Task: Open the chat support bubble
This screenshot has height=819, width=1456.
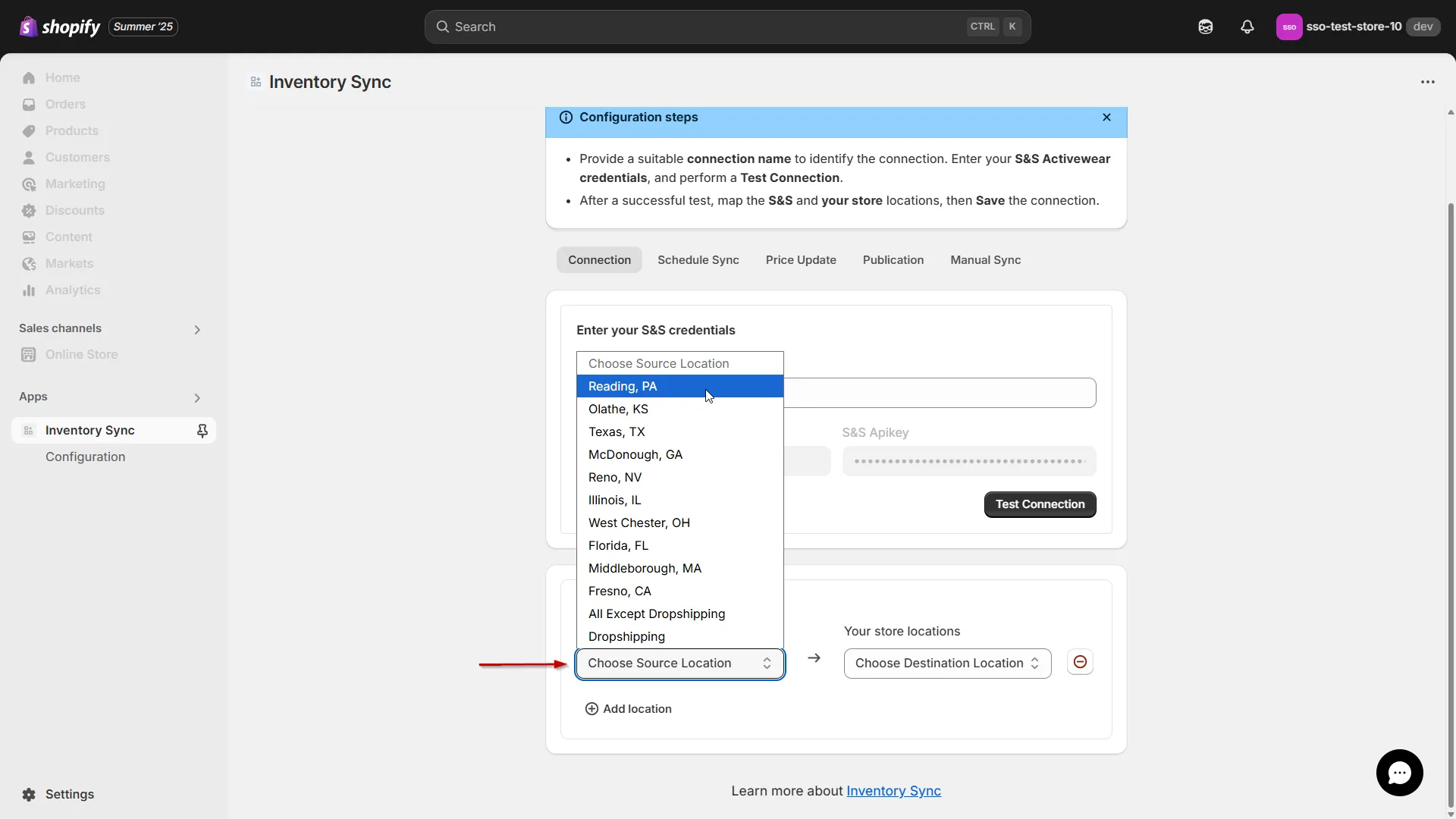Action: (1399, 773)
